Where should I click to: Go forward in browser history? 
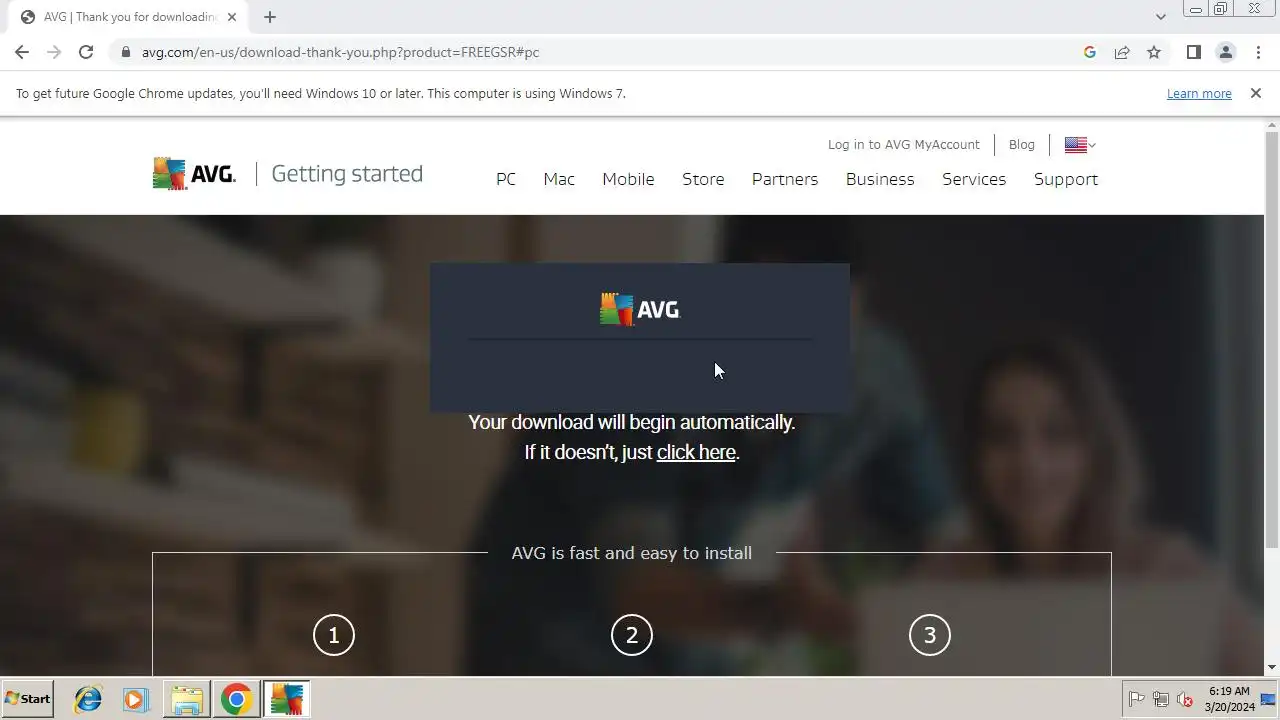pos(54,52)
